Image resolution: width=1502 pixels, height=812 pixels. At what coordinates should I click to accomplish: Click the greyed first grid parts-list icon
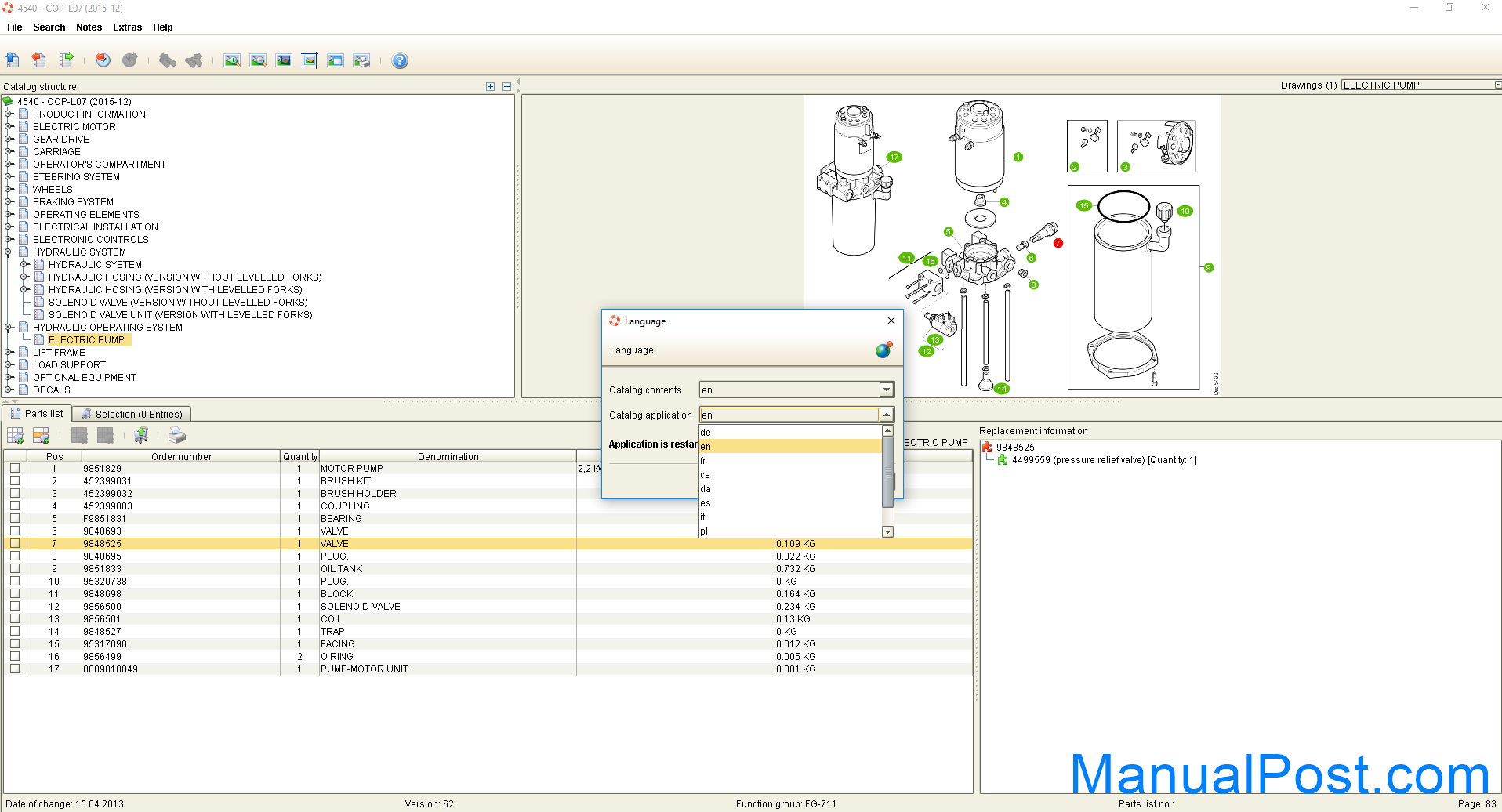79,435
